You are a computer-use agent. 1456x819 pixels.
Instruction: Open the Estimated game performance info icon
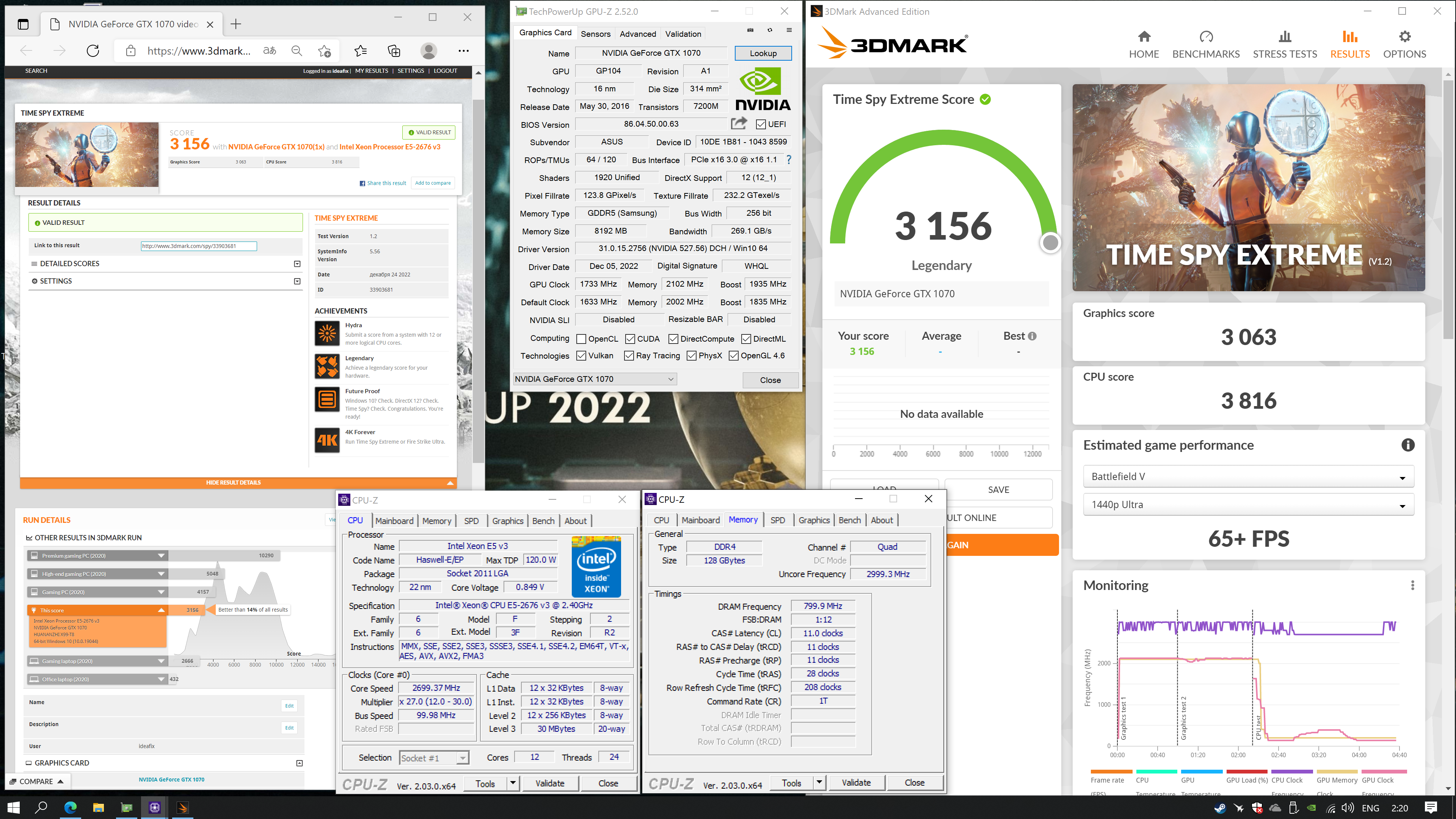coord(1407,446)
